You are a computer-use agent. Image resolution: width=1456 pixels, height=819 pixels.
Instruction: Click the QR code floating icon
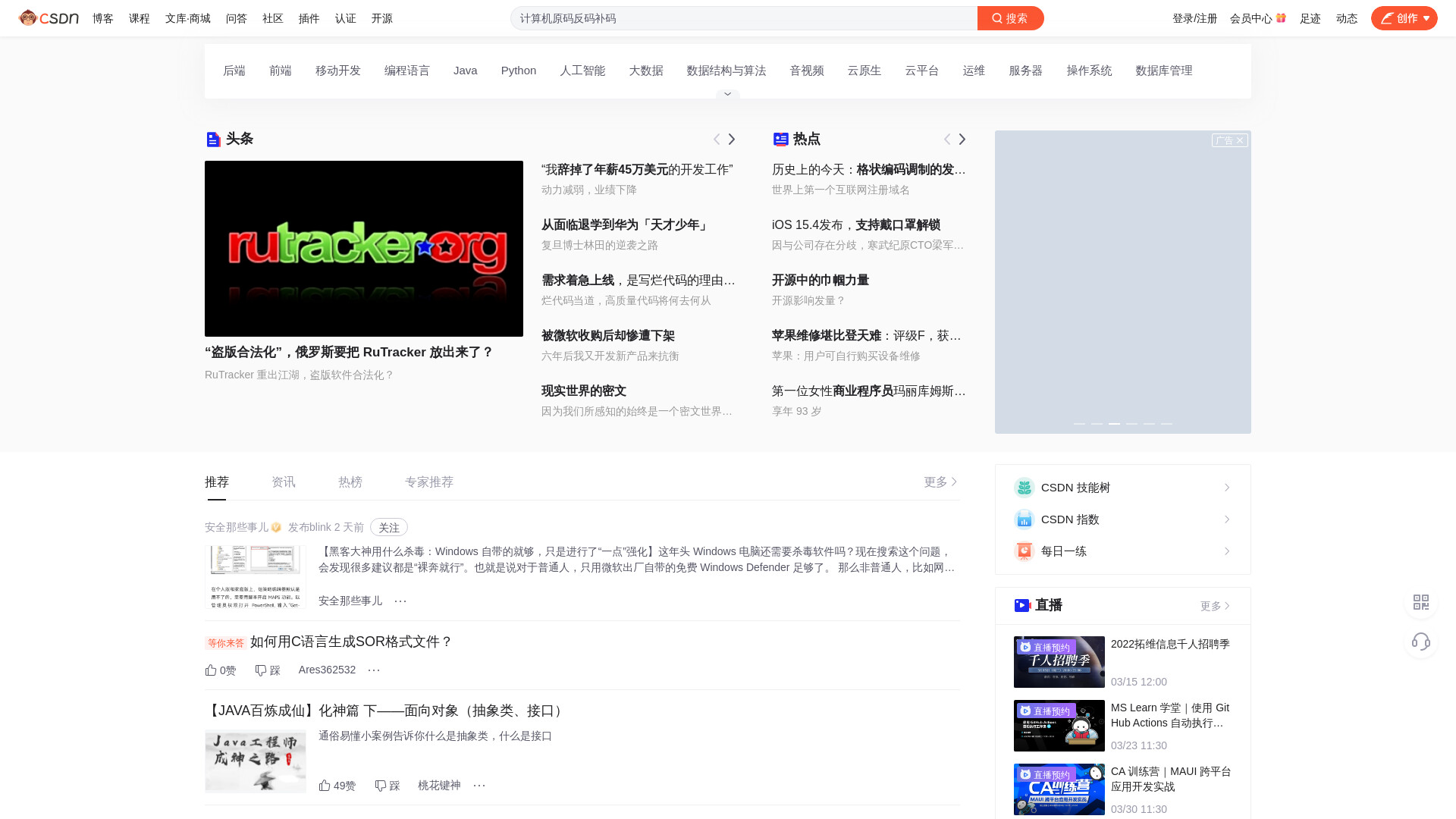click(1421, 602)
